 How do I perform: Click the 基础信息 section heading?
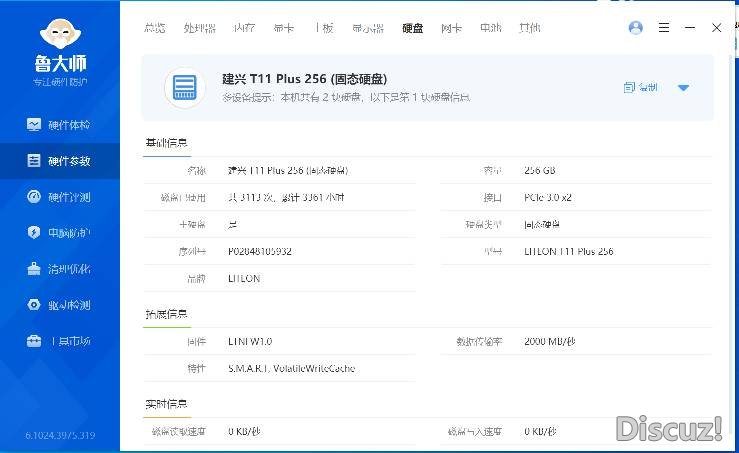click(x=166, y=142)
